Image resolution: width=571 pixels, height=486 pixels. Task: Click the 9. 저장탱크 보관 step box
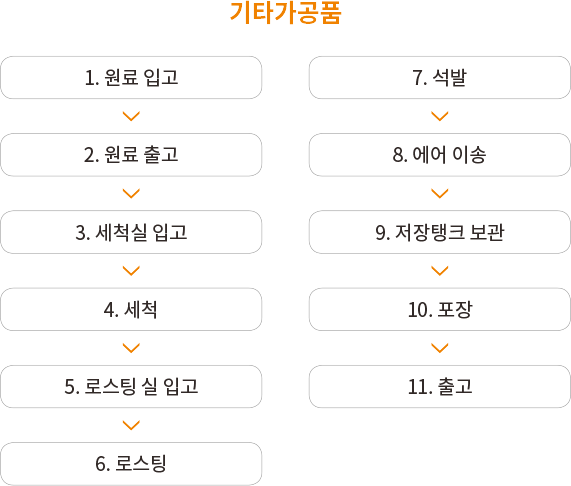point(440,232)
